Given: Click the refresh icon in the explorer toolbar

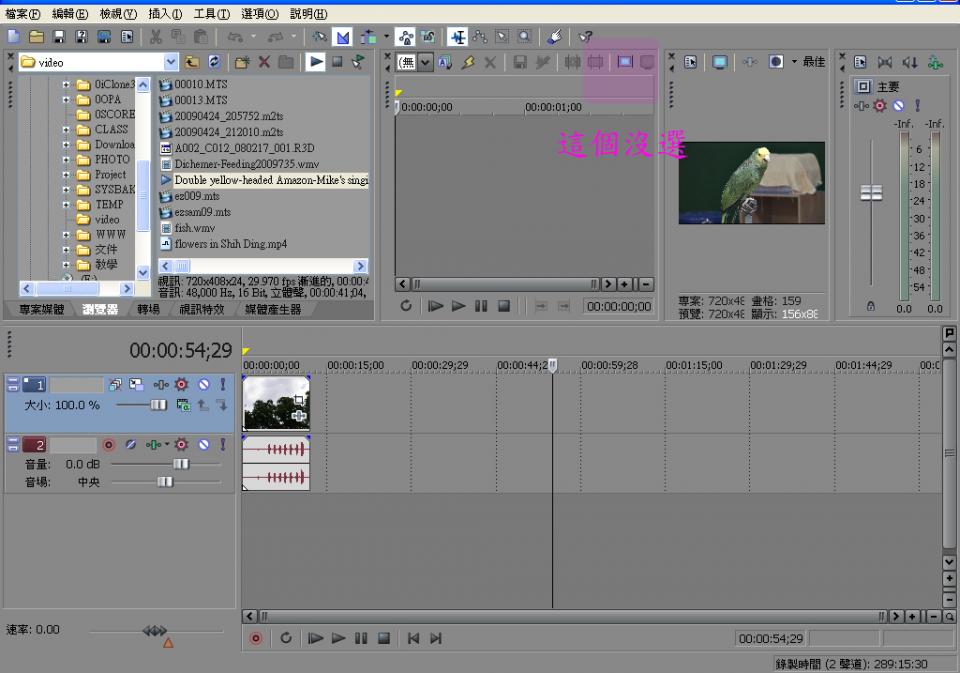Looking at the screenshot, I should 214,62.
